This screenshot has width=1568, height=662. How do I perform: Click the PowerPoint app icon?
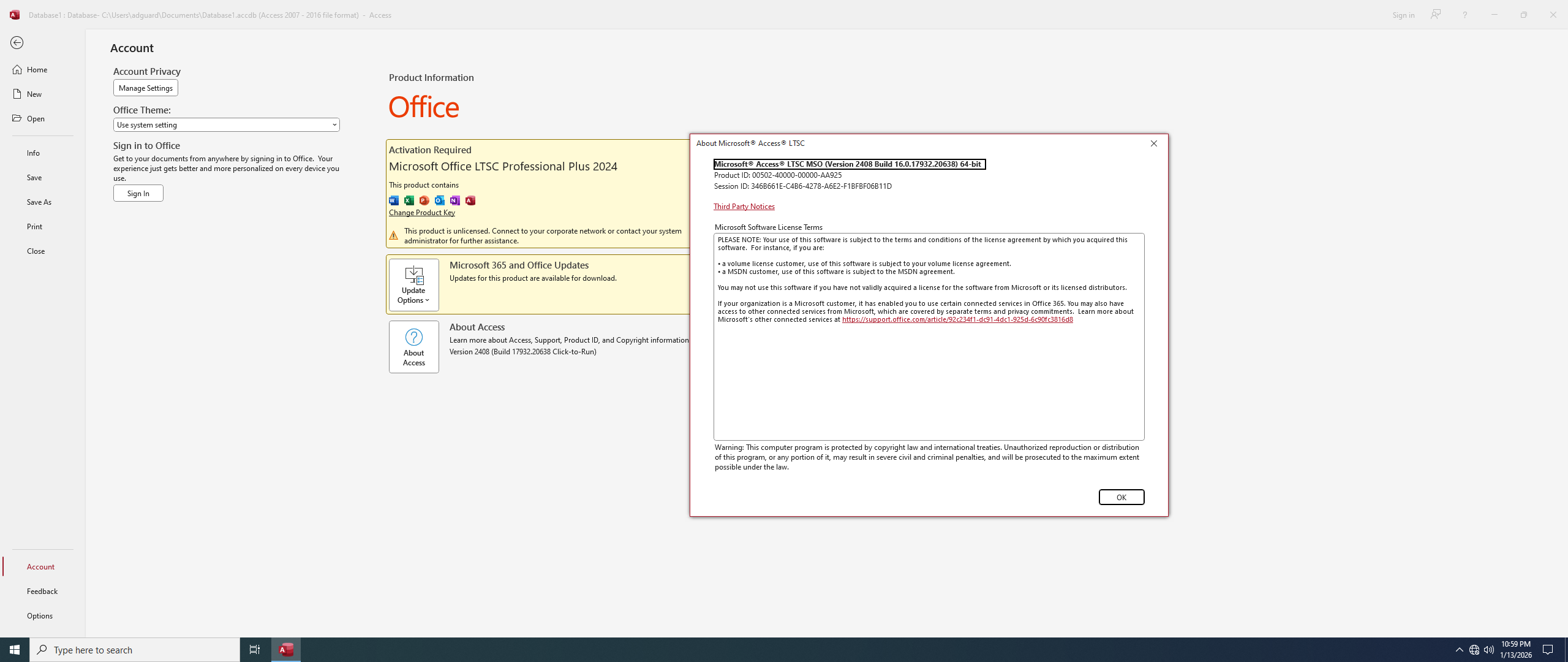tap(424, 200)
